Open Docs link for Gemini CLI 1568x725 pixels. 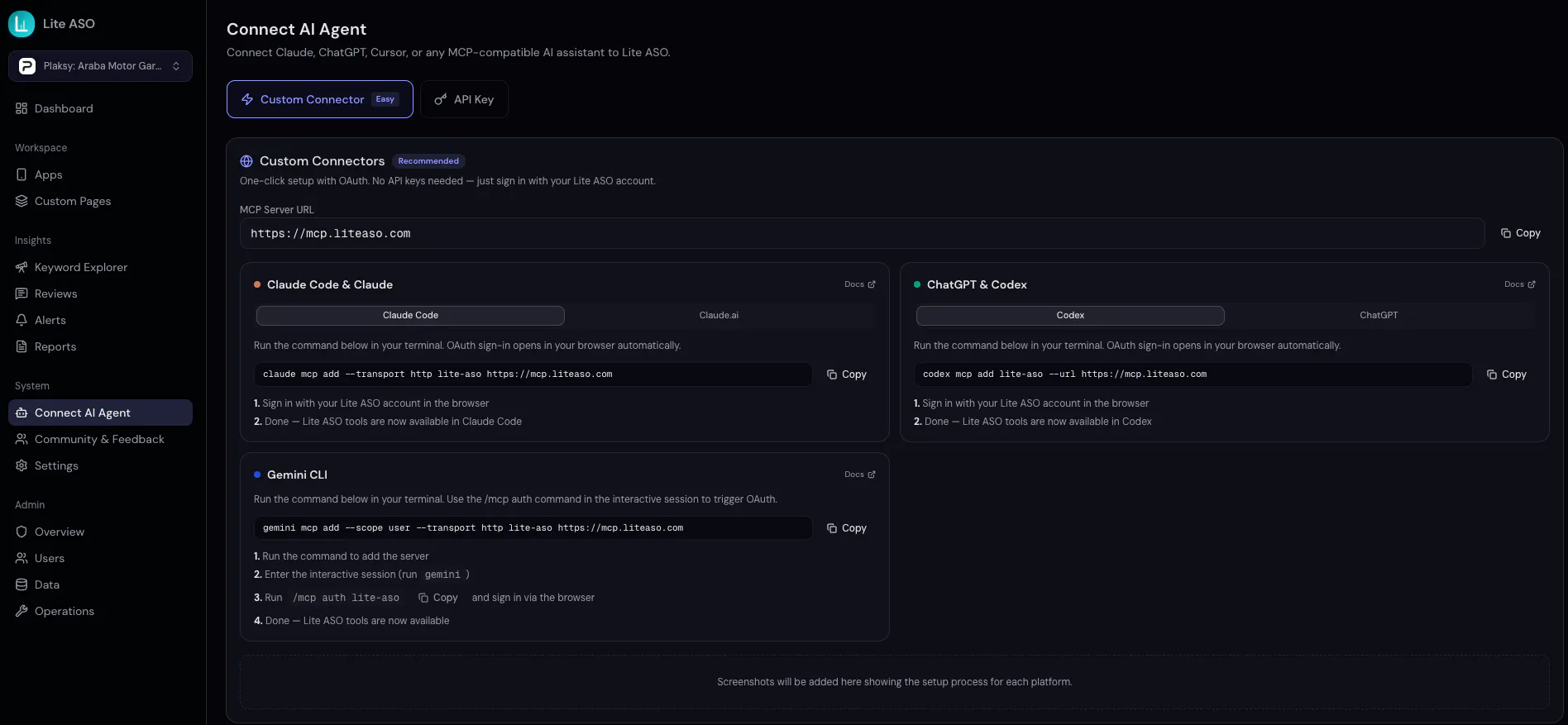coord(860,475)
